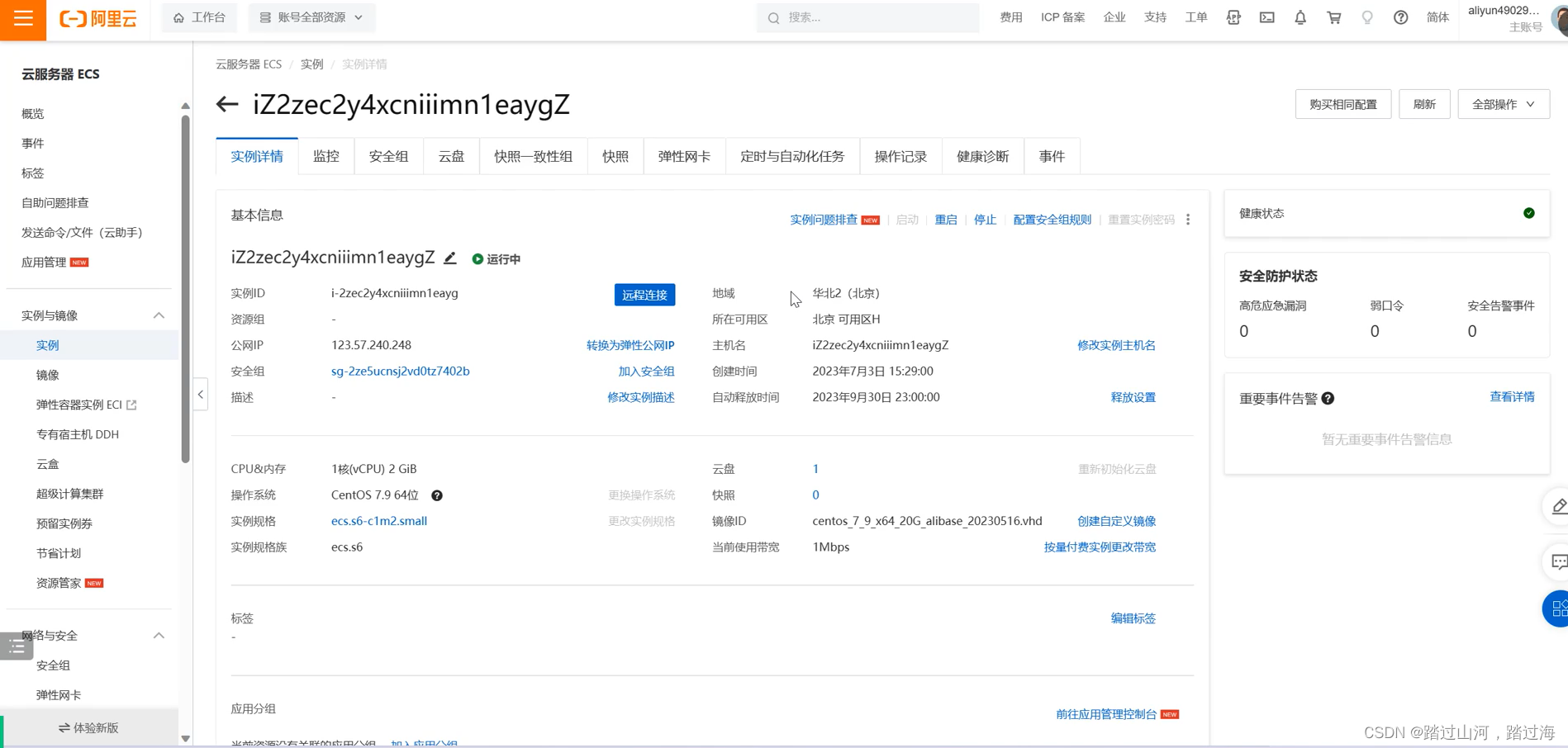Image resolution: width=1568 pixels, height=748 pixels.
Task: Open notifications bell icon
Action: tap(1300, 17)
